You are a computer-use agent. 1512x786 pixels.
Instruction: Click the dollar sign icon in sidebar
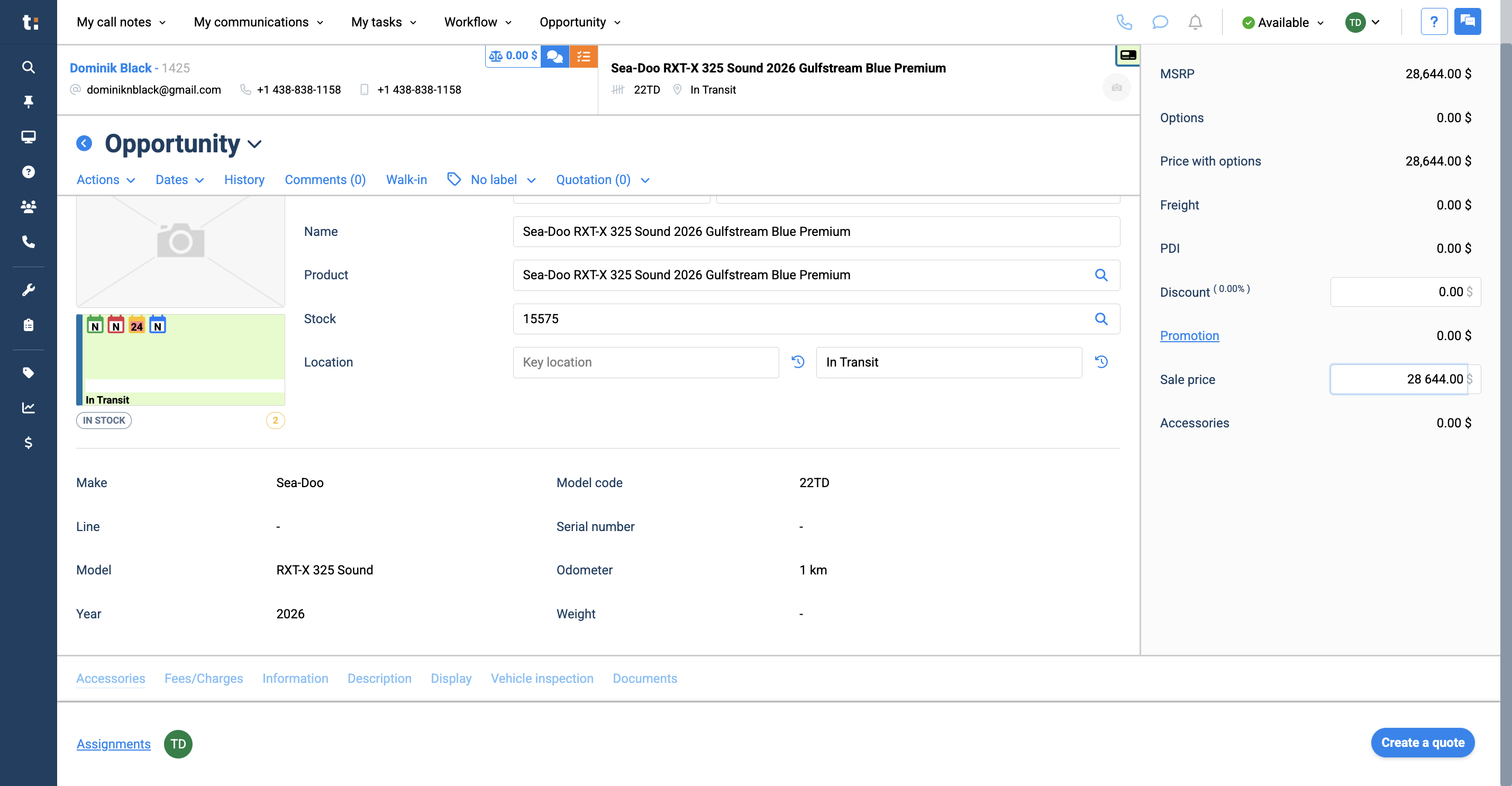pyautogui.click(x=28, y=443)
